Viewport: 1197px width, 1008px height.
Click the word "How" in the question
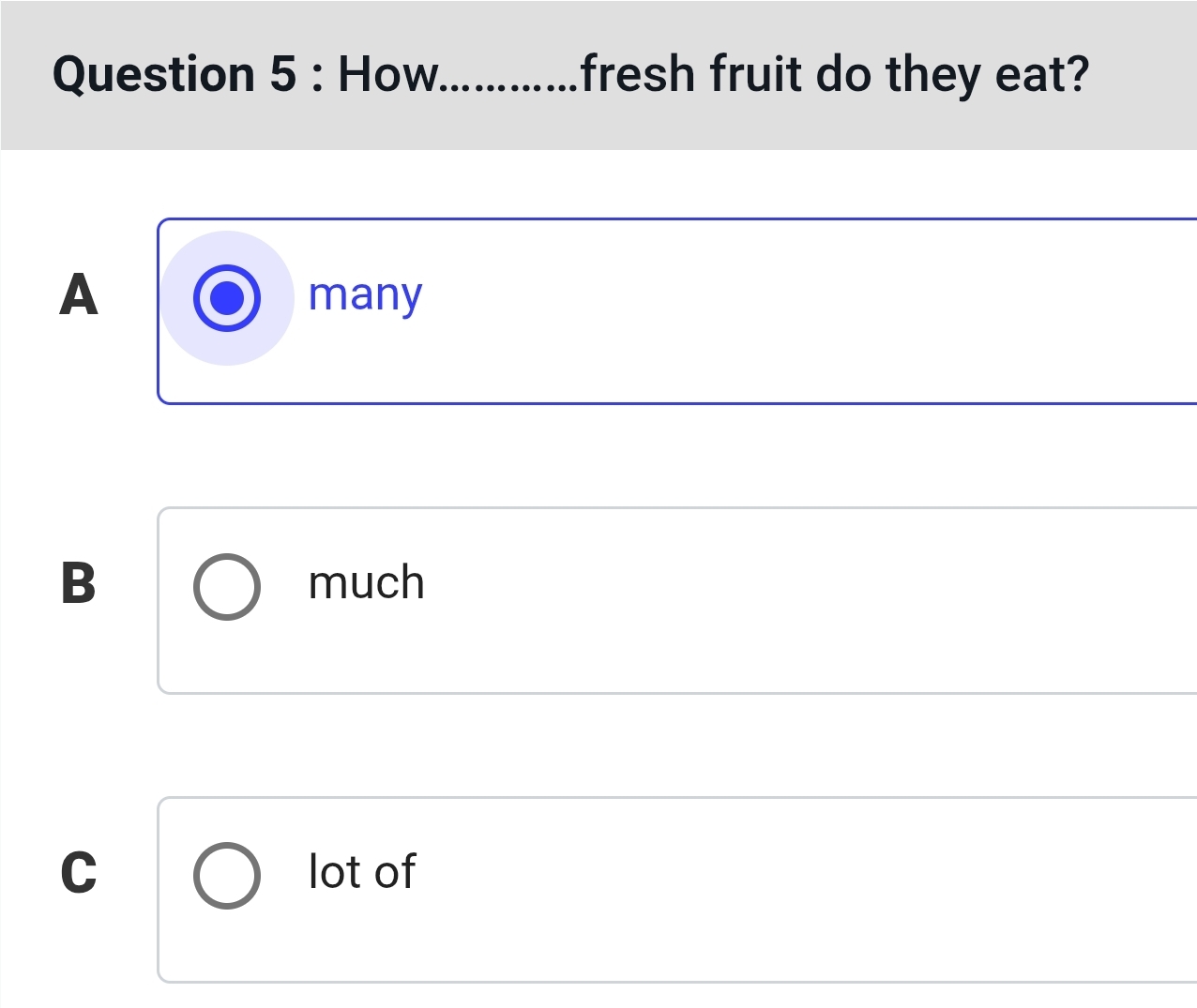tap(387, 74)
